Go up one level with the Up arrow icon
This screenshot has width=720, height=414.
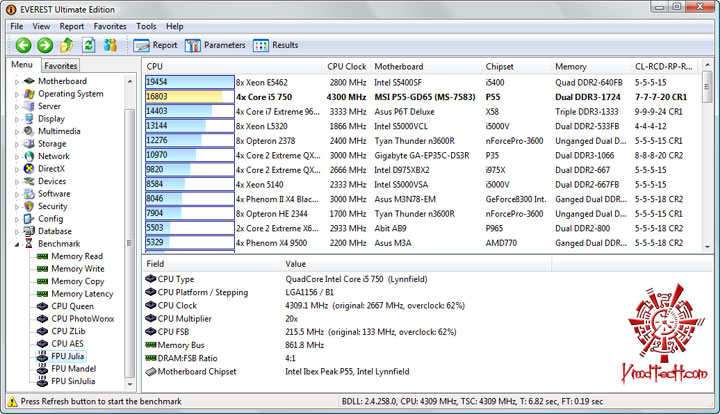pyautogui.click(x=67, y=45)
